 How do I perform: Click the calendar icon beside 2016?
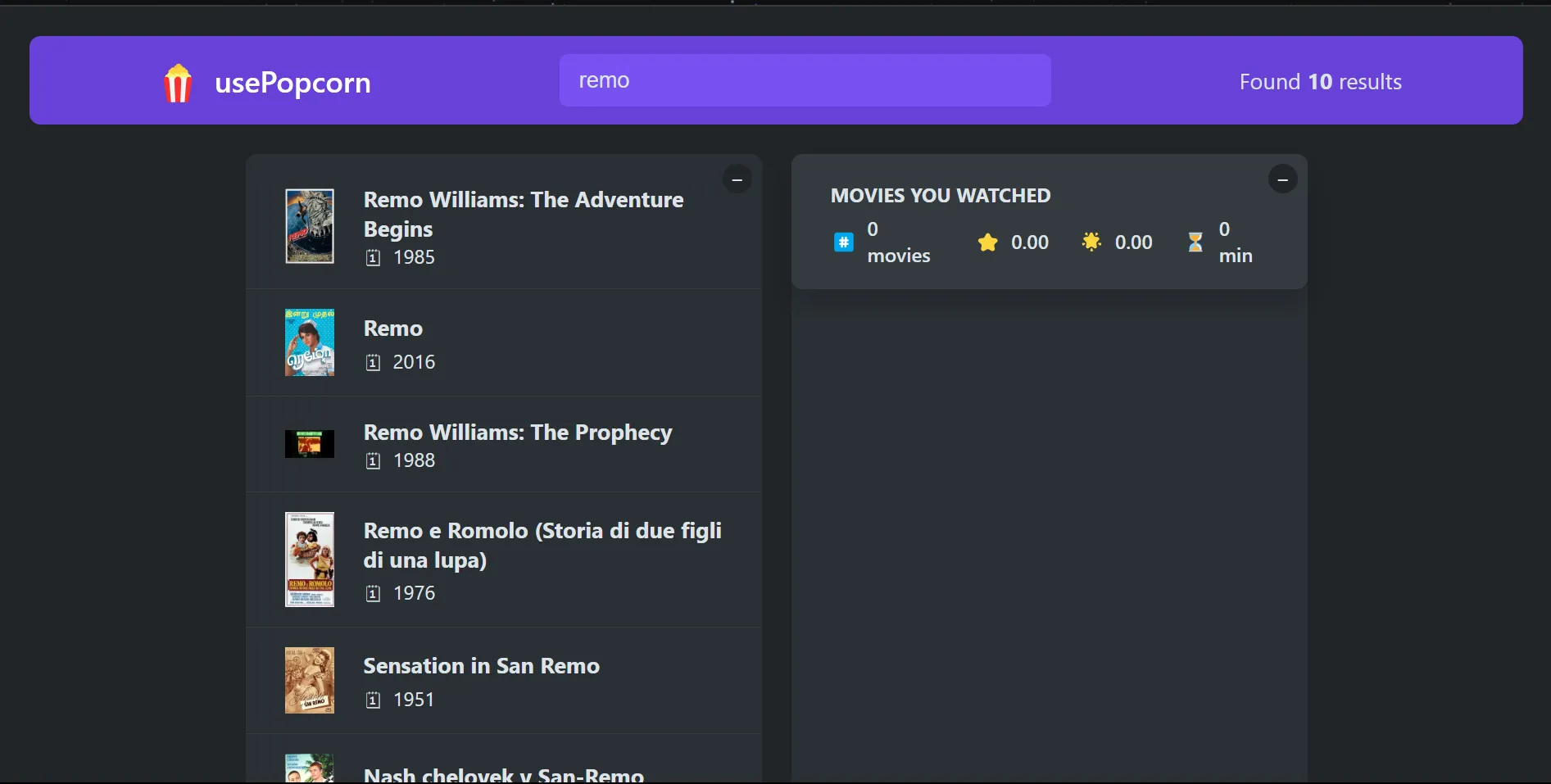tap(373, 363)
